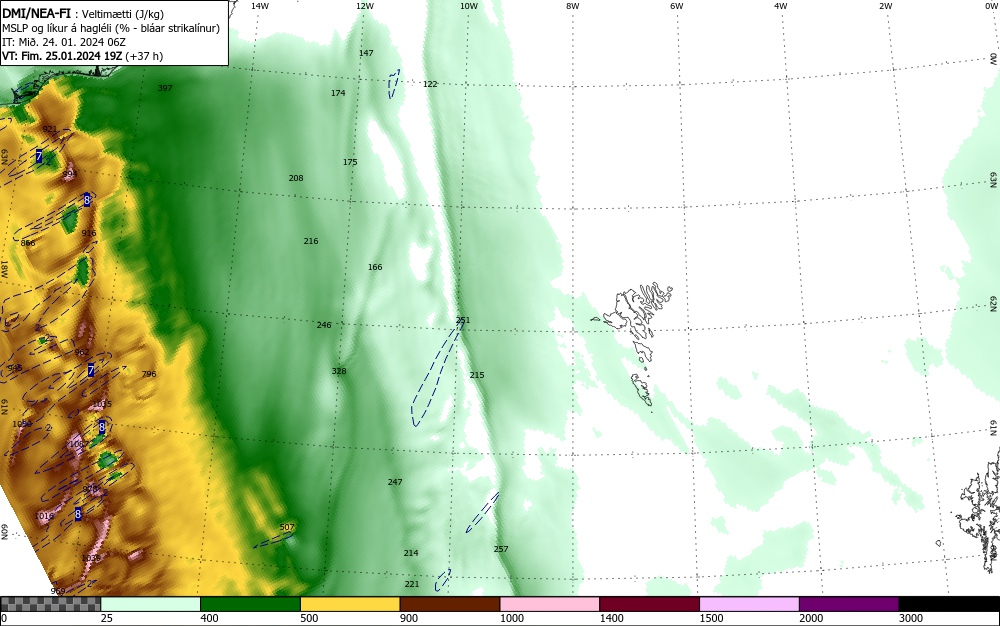Viewport: 1000px width, 626px height.
Task: Click the map value 221
Action: [x=412, y=584]
